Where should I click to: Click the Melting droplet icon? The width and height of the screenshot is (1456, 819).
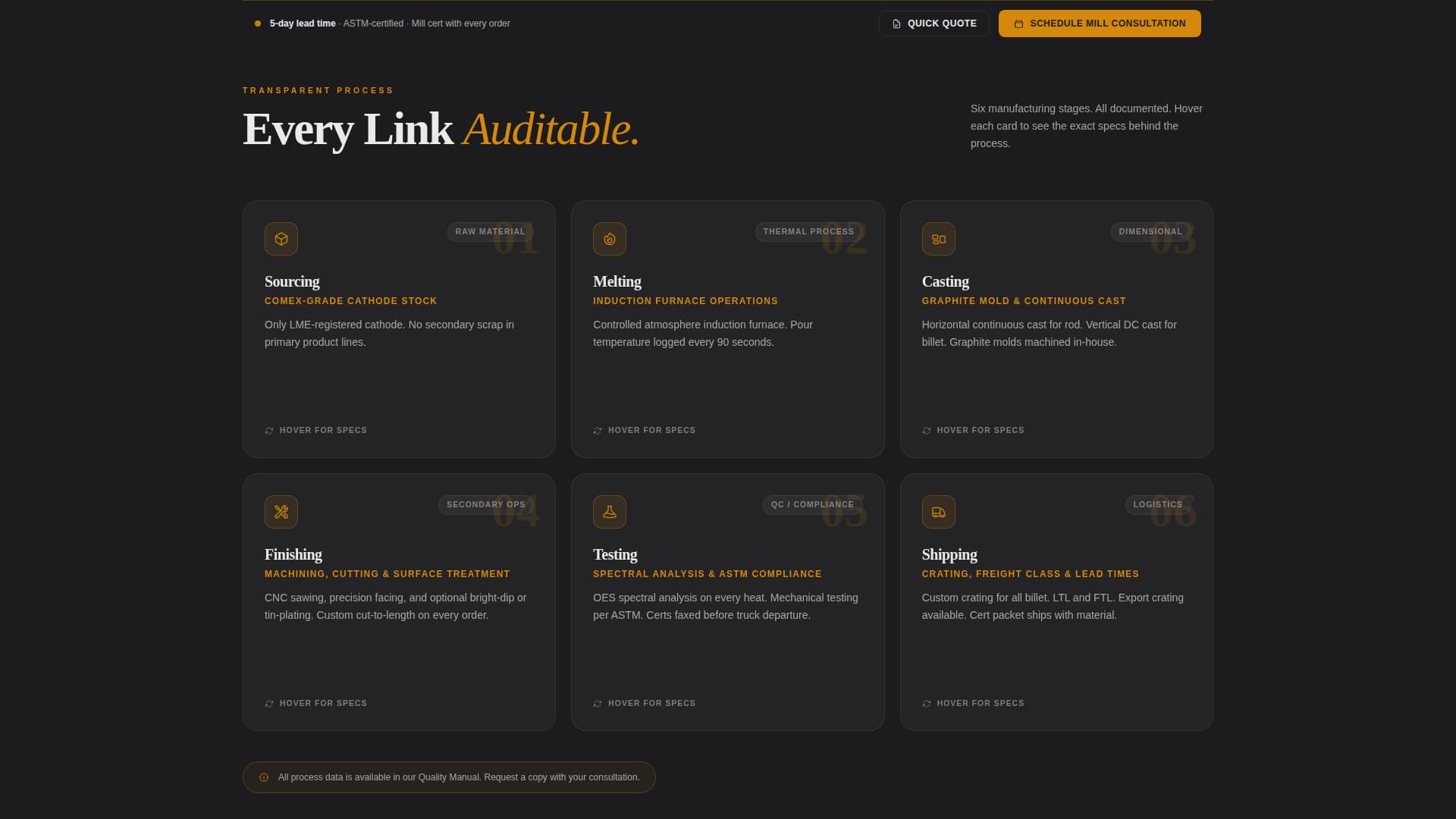coord(610,238)
